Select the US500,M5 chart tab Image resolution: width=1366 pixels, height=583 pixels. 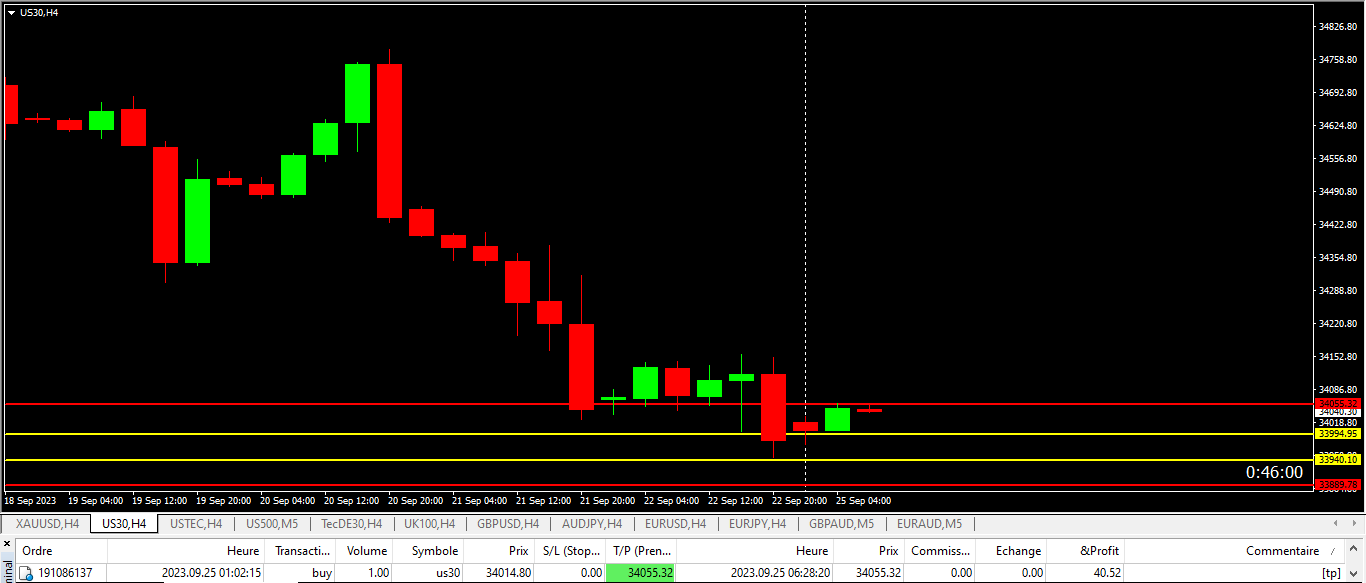(x=272, y=523)
